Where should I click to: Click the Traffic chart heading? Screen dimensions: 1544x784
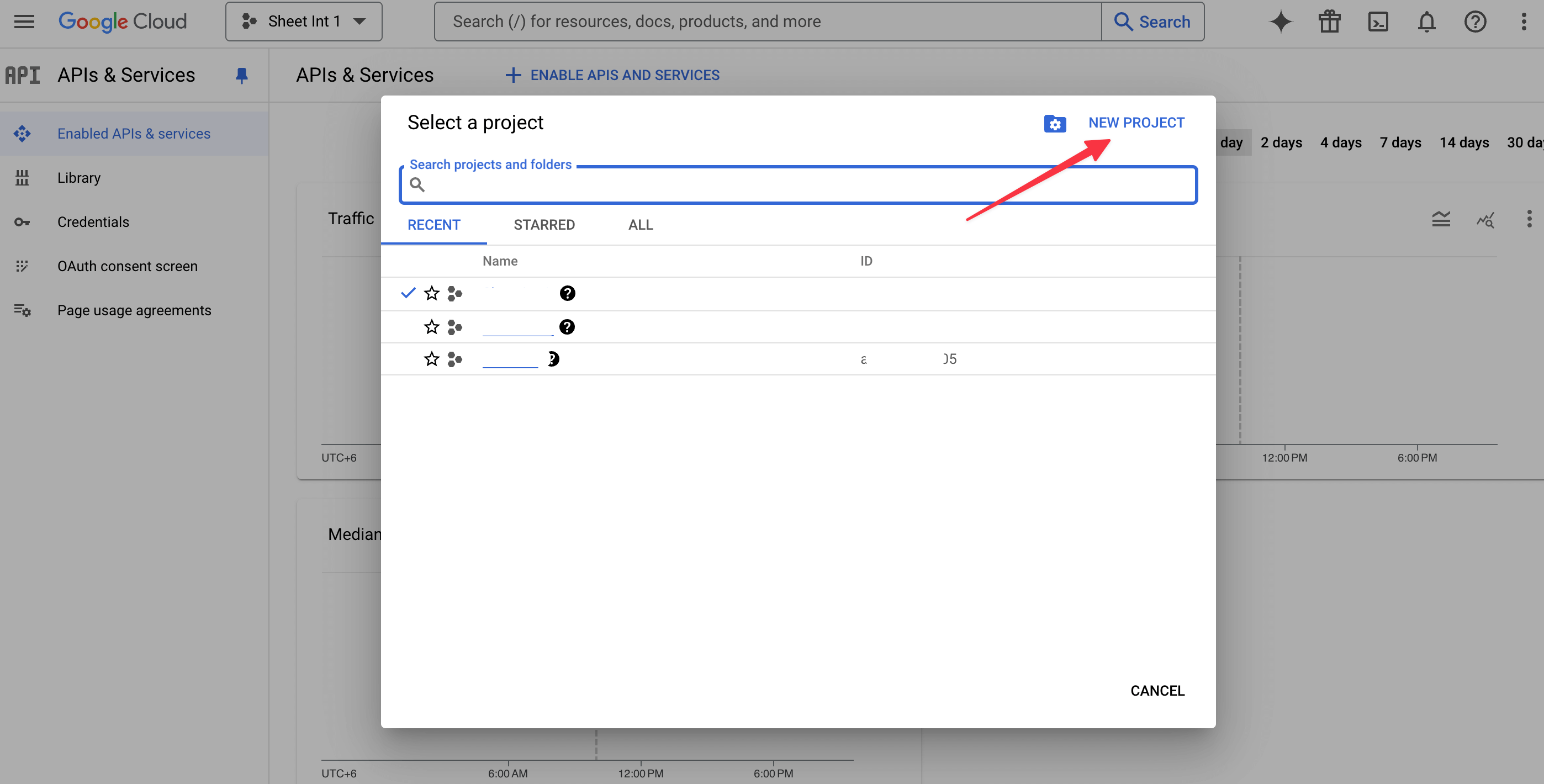pyautogui.click(x=351, y=219)
